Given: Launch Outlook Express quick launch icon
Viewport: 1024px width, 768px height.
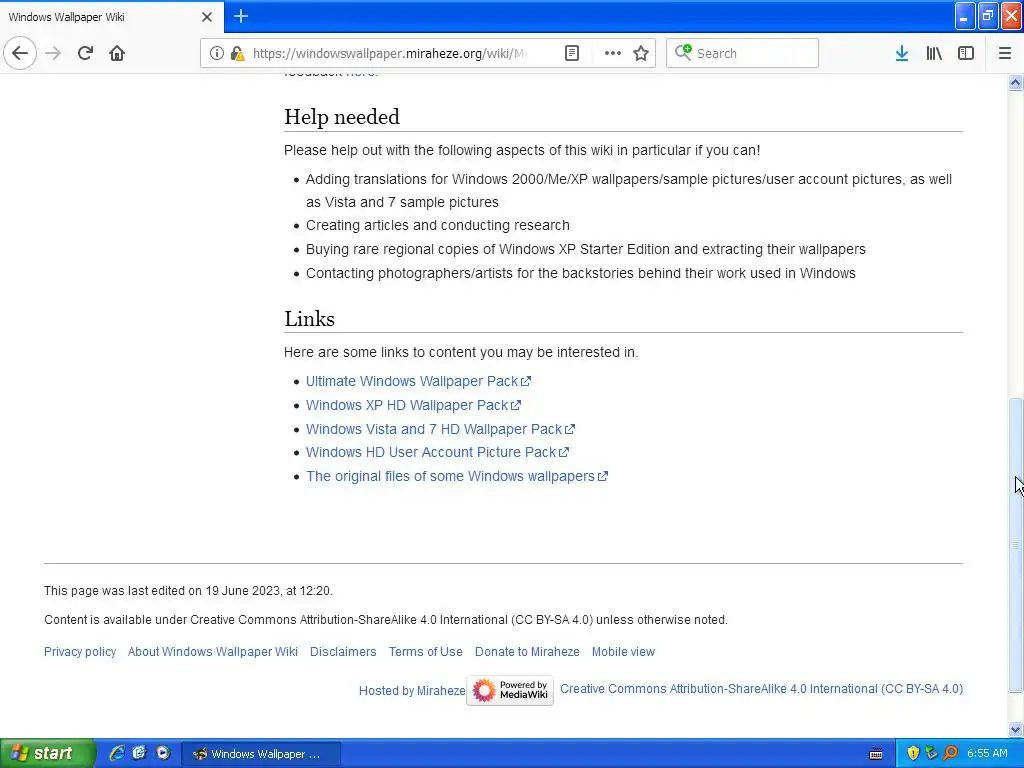Looking at the screenshot, I should [x=139, y=754].
